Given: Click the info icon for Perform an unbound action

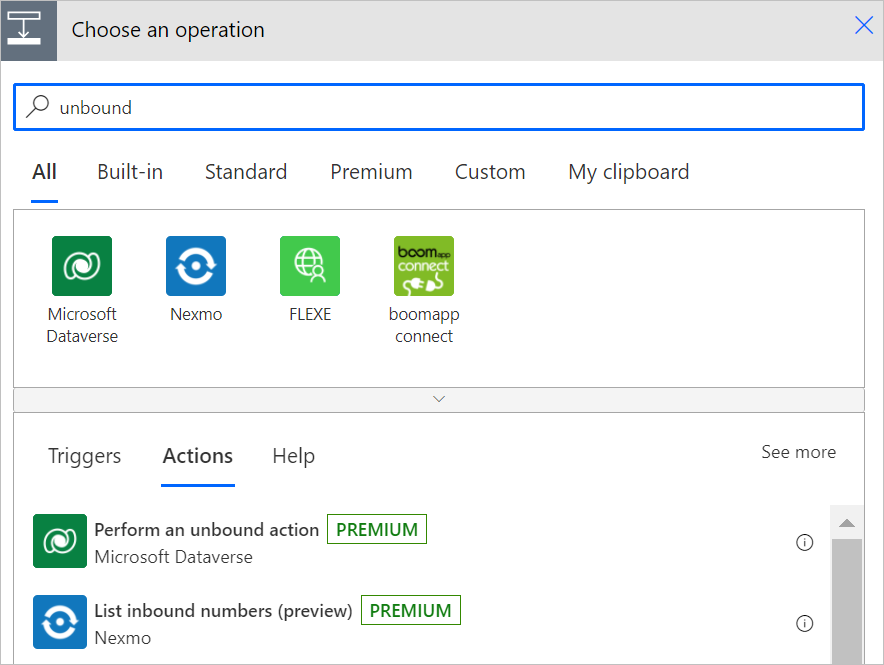Looking at the screenshot, I should [805, 542].
